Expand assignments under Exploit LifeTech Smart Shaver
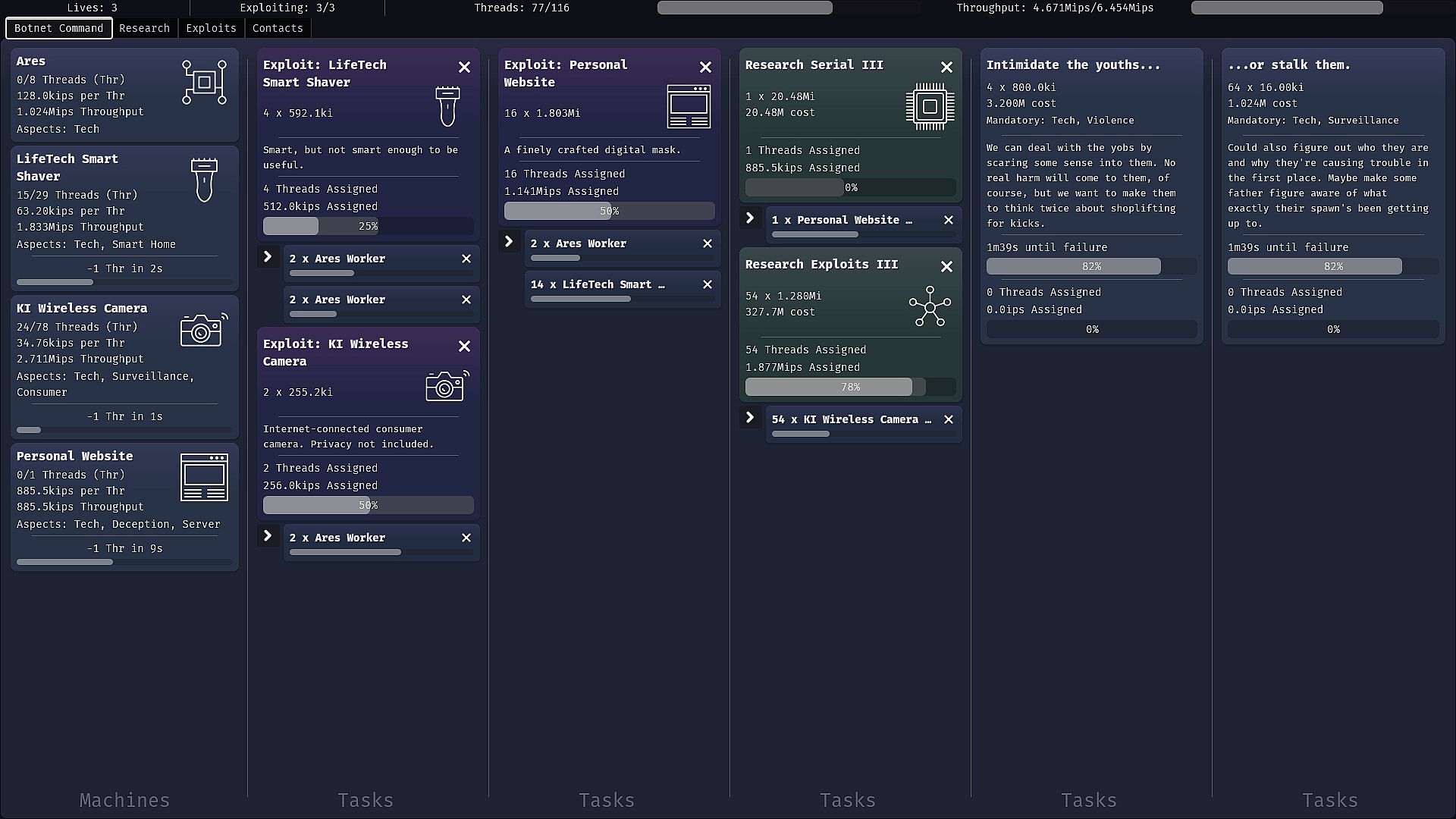Screen dimensions: 1456x819 point(268,257)
